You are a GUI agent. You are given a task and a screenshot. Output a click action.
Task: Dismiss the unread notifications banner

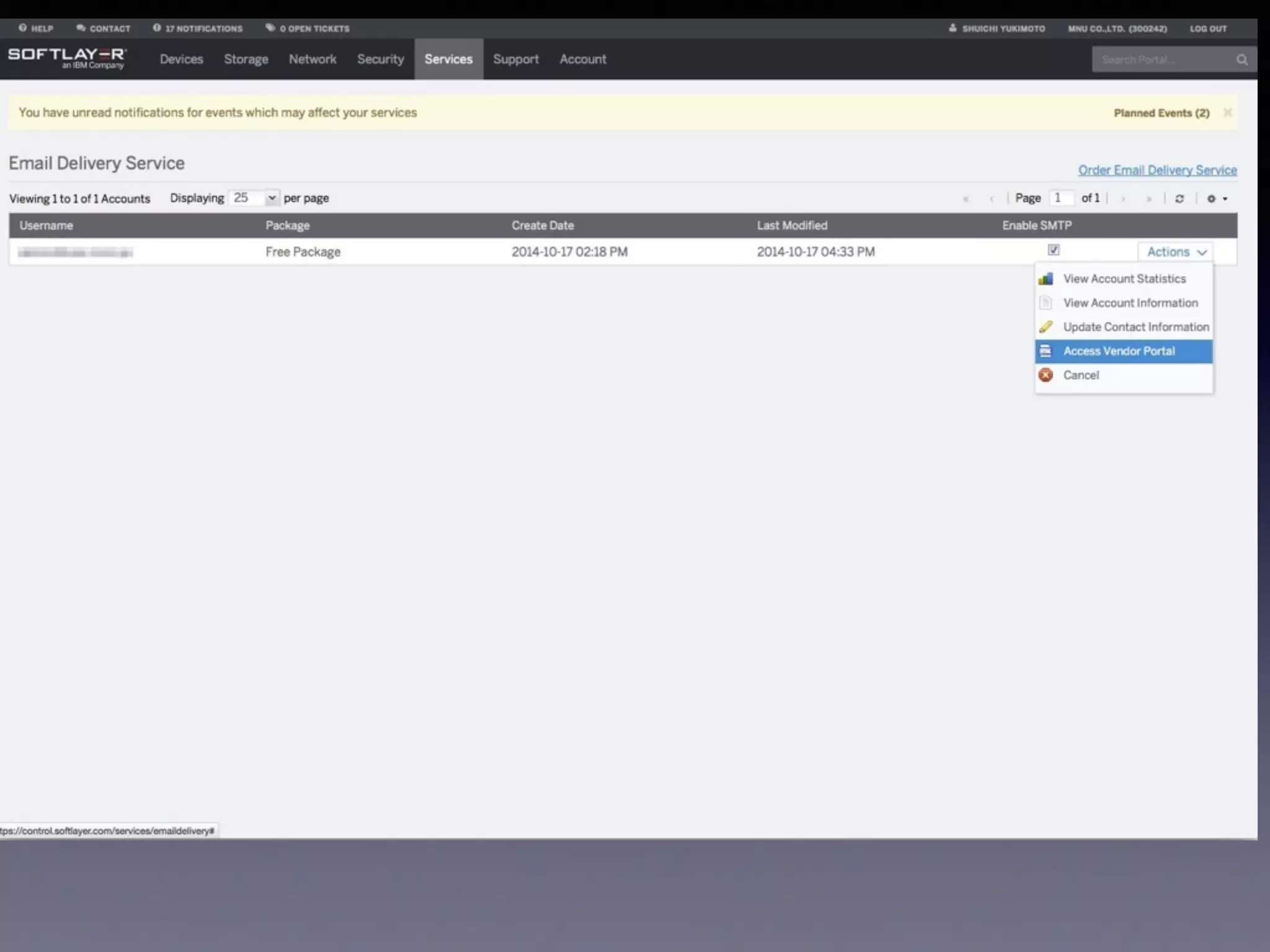[1227, 112]
